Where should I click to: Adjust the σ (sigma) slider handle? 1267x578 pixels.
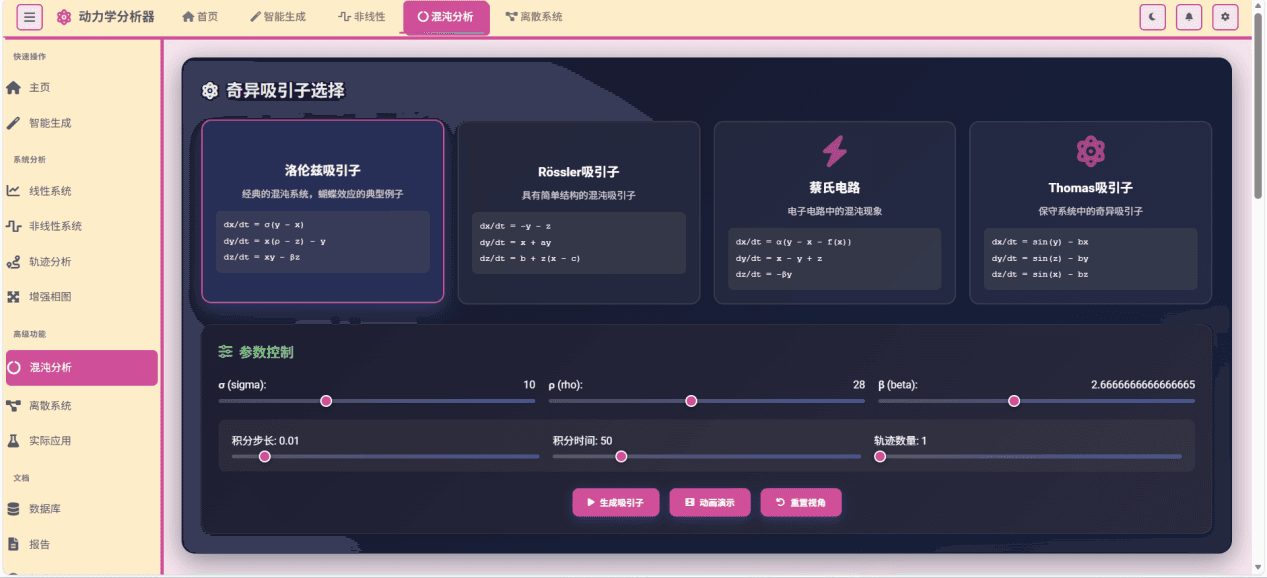click(x=326, y=401)
